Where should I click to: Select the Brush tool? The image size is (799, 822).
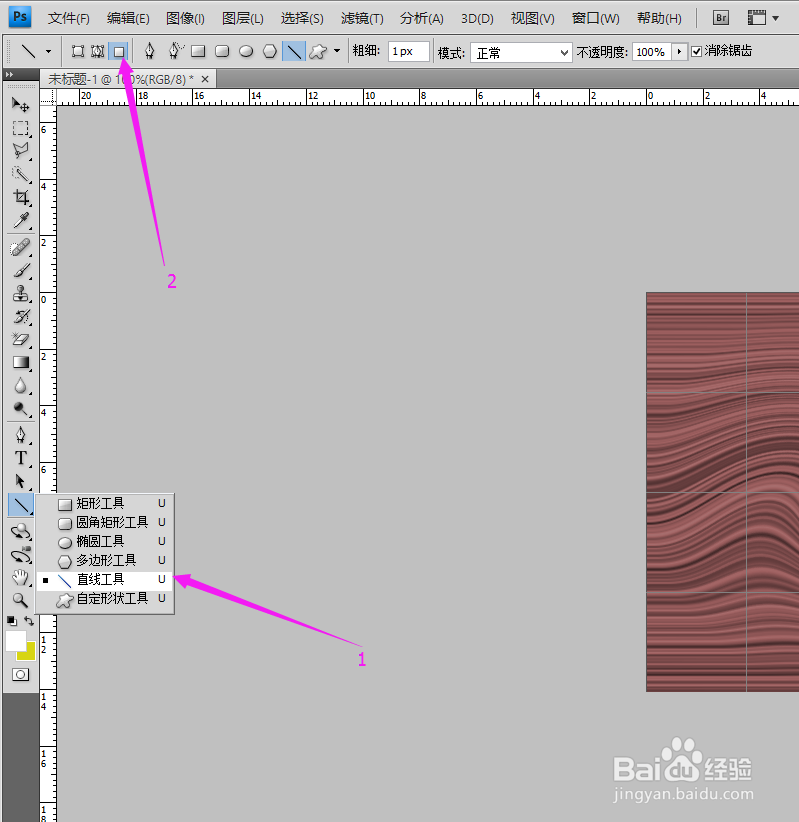[20, 271]
